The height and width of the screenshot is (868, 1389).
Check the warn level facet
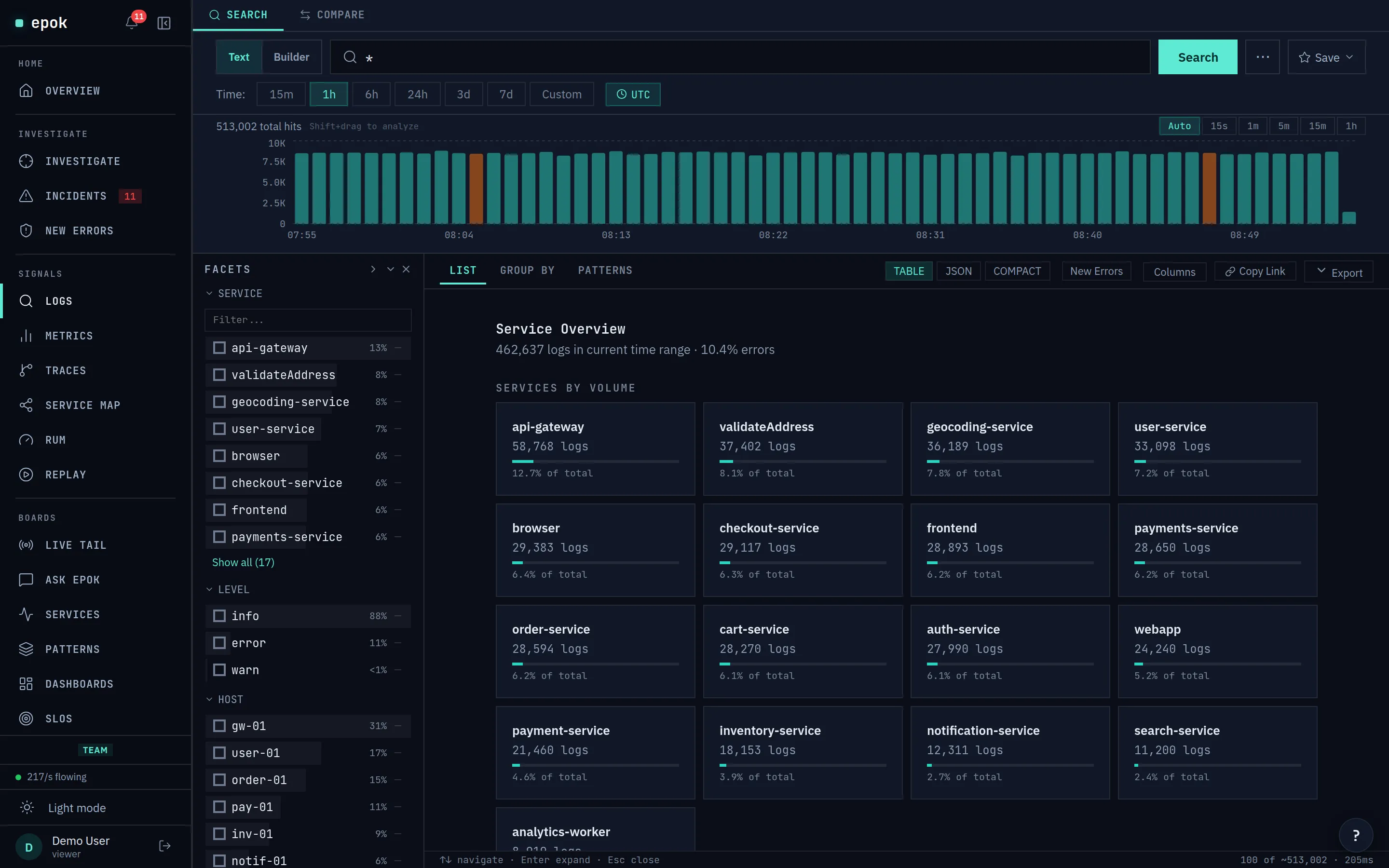pos(219,670)
